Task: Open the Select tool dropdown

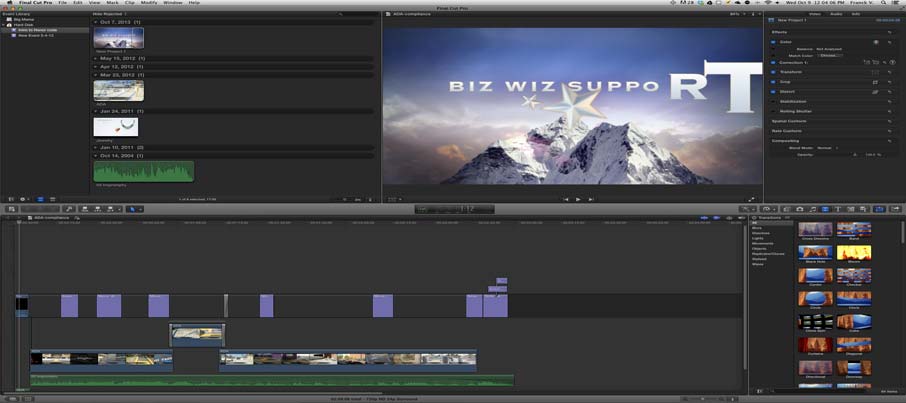Action: [134, 209]
